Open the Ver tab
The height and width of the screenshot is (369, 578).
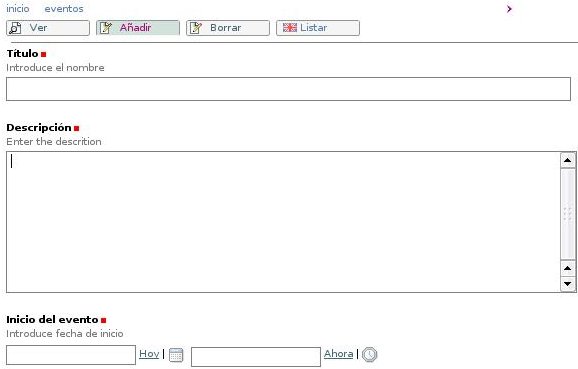(48, 28)
